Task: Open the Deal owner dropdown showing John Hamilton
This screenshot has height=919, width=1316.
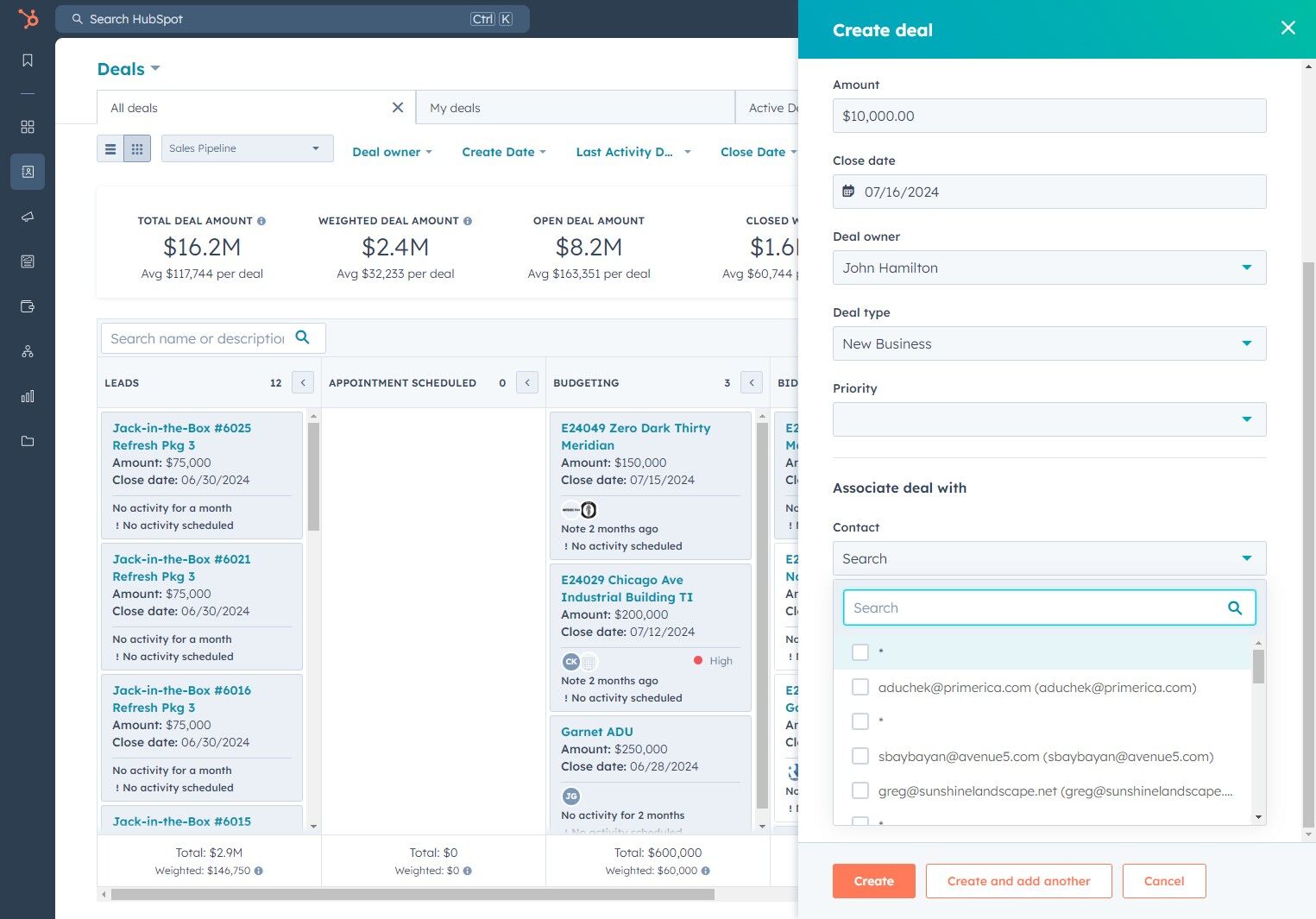Action: point(1049,268)
